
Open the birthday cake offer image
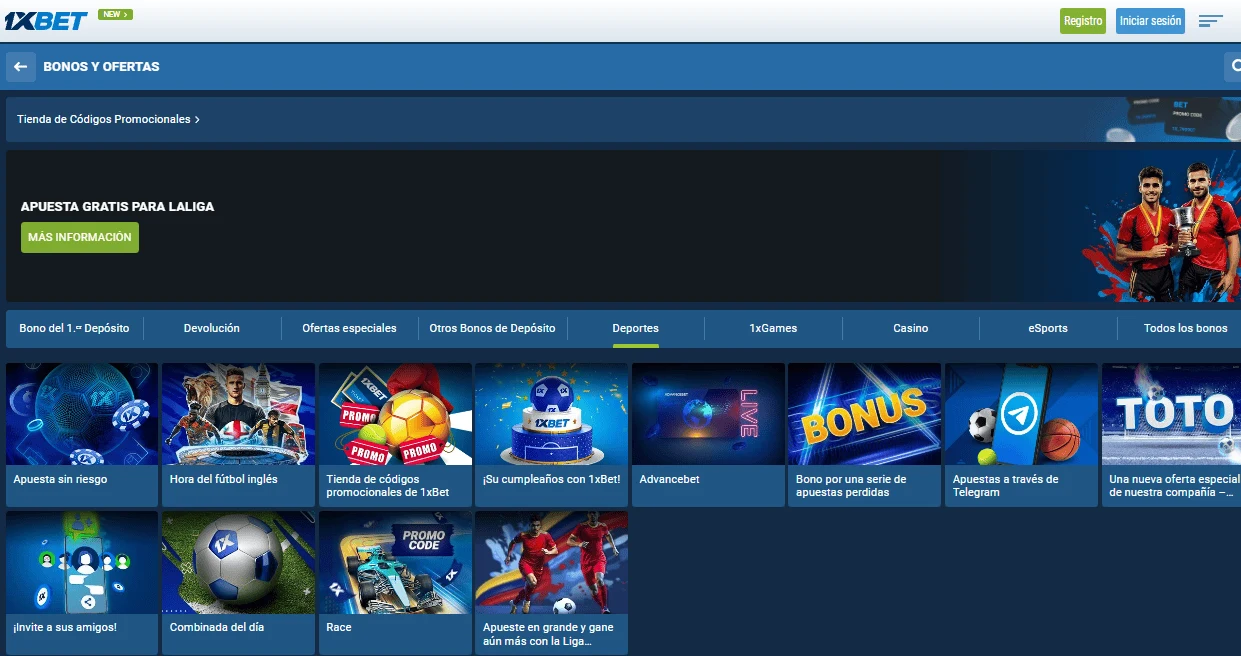(x=552, y=414)
